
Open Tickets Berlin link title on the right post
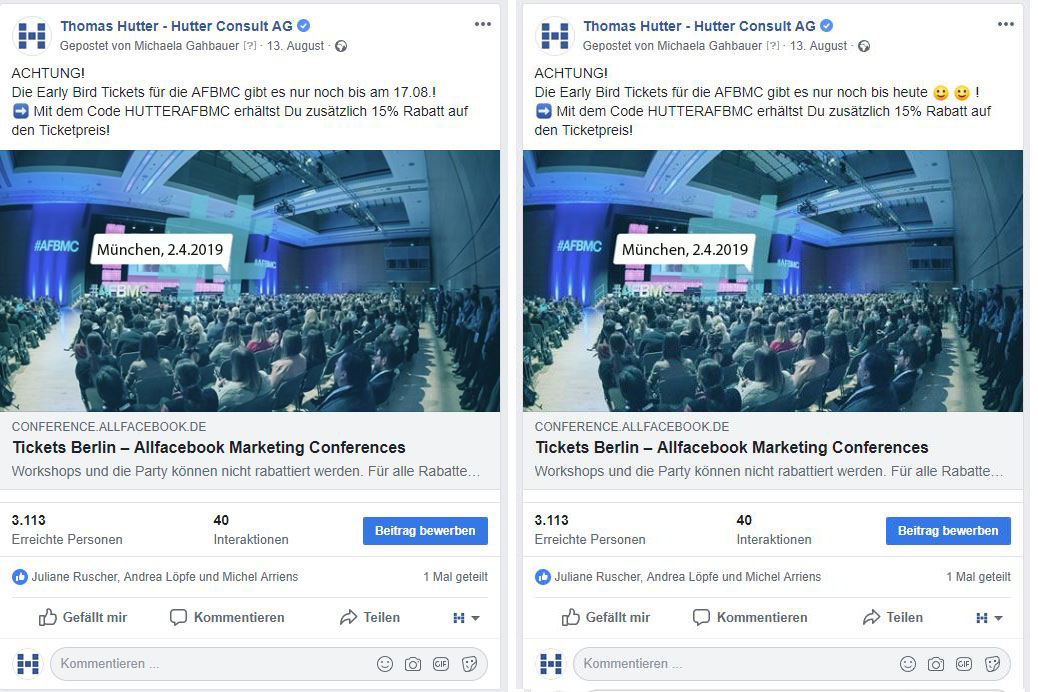tap(731, 448)
